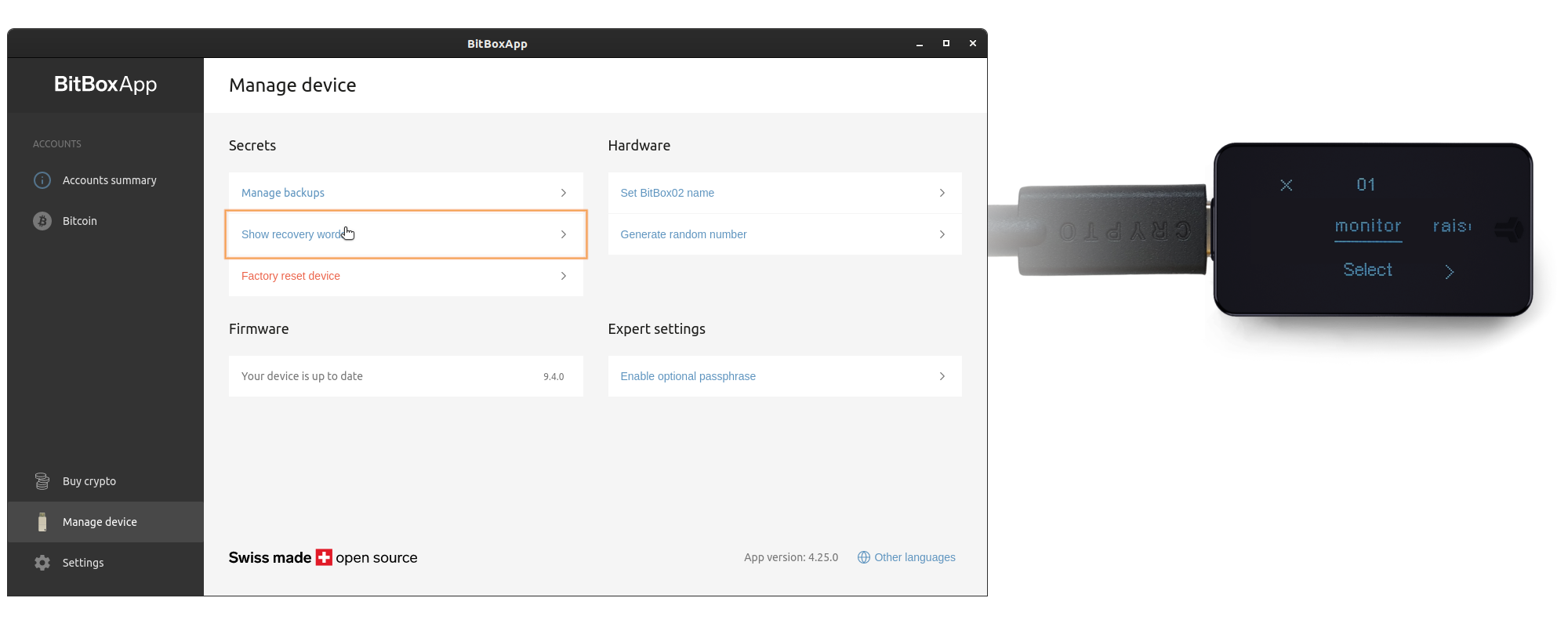This screenshot has height=627, width=1568.
Task: Click the Manage device page heading
Action: 292,85
